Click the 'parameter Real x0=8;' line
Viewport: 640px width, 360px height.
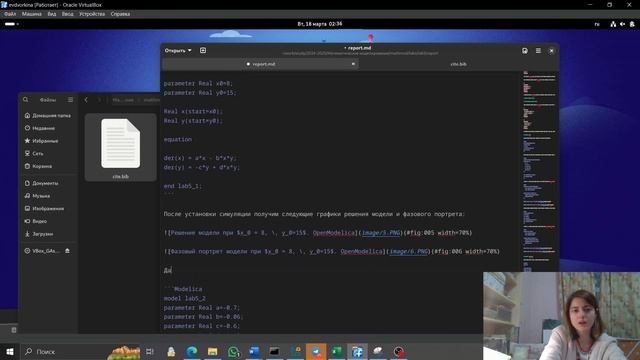pos(198,83)
